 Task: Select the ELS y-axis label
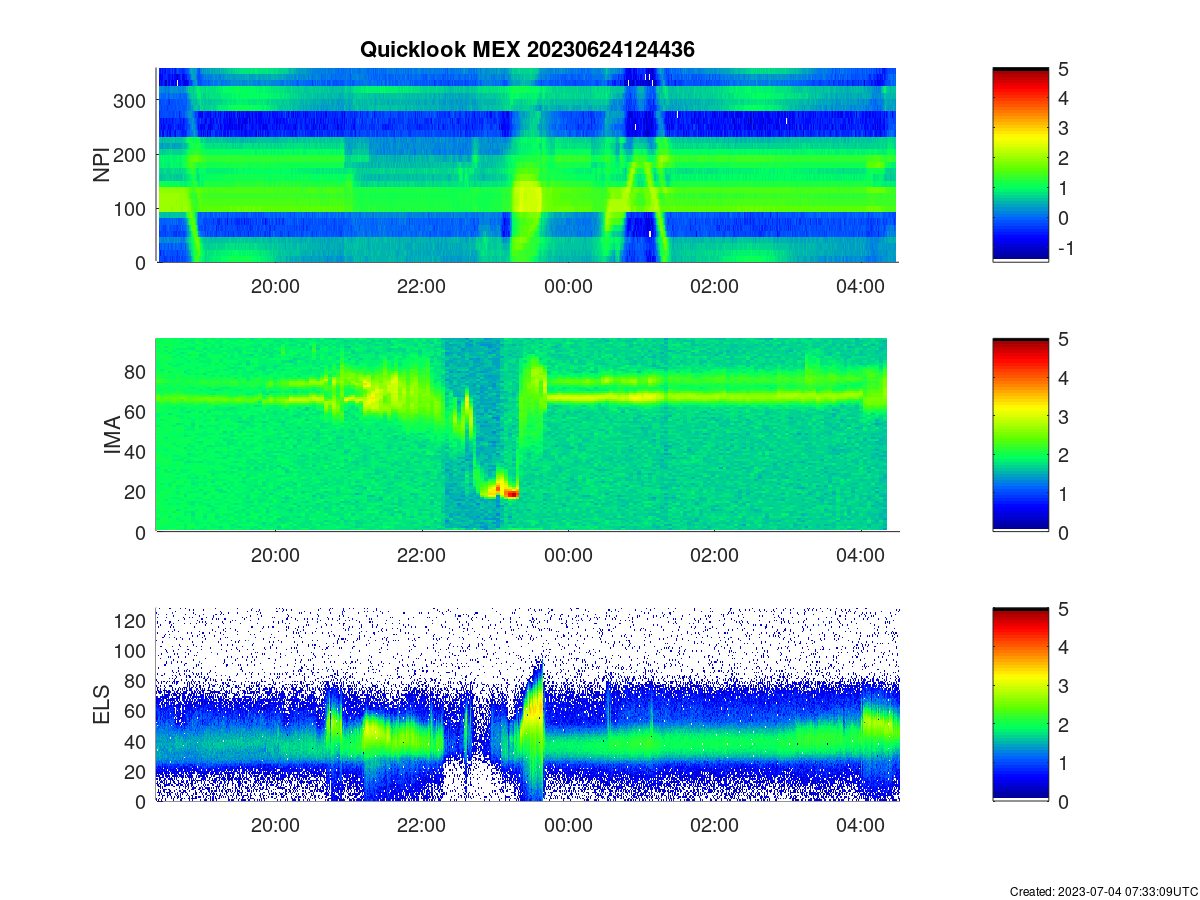(x=101, y=704)
